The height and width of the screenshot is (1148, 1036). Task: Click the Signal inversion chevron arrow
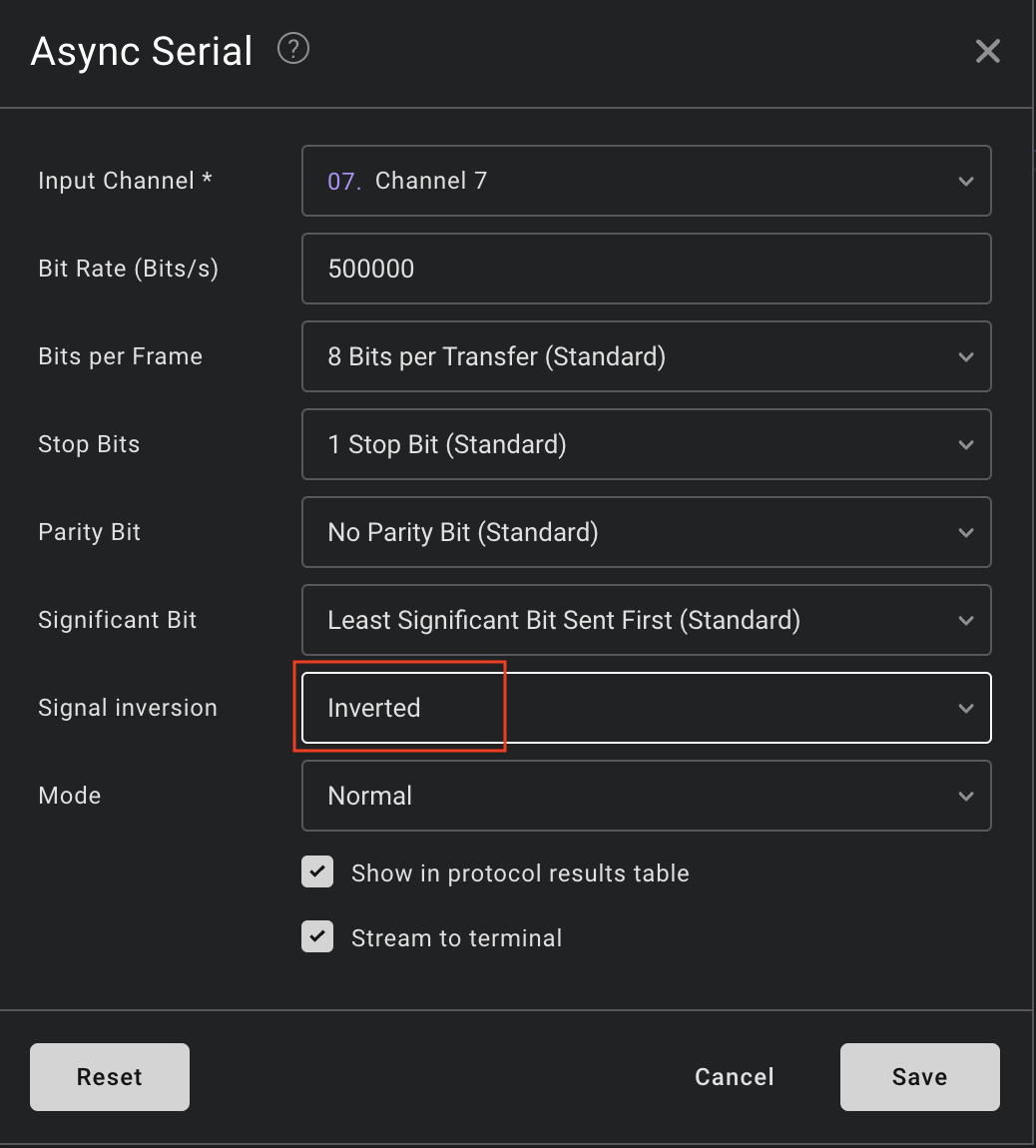pyautogui.click(x=965, y=709)
